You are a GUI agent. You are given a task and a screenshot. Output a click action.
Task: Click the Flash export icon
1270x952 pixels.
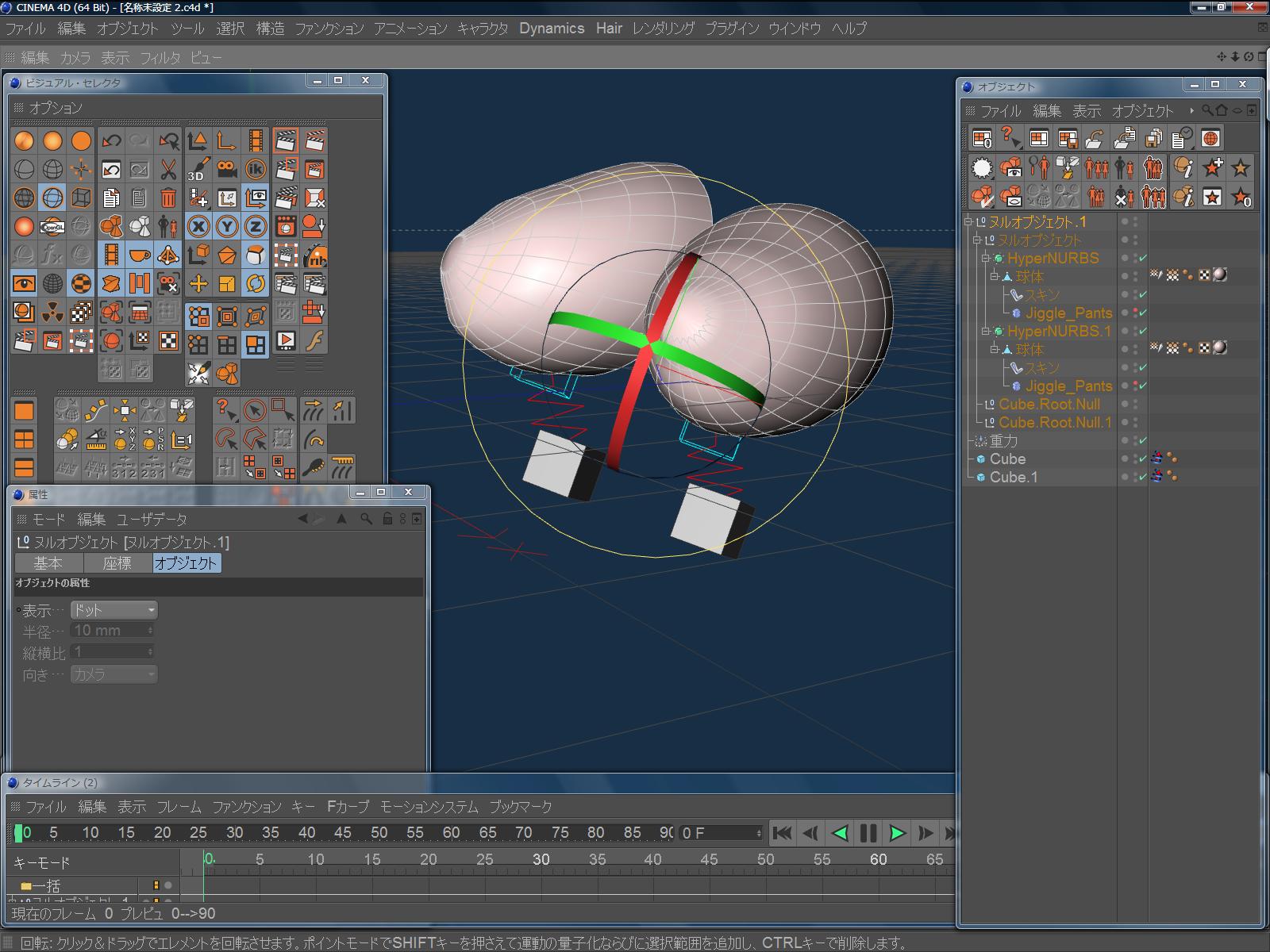click(315, 341)
